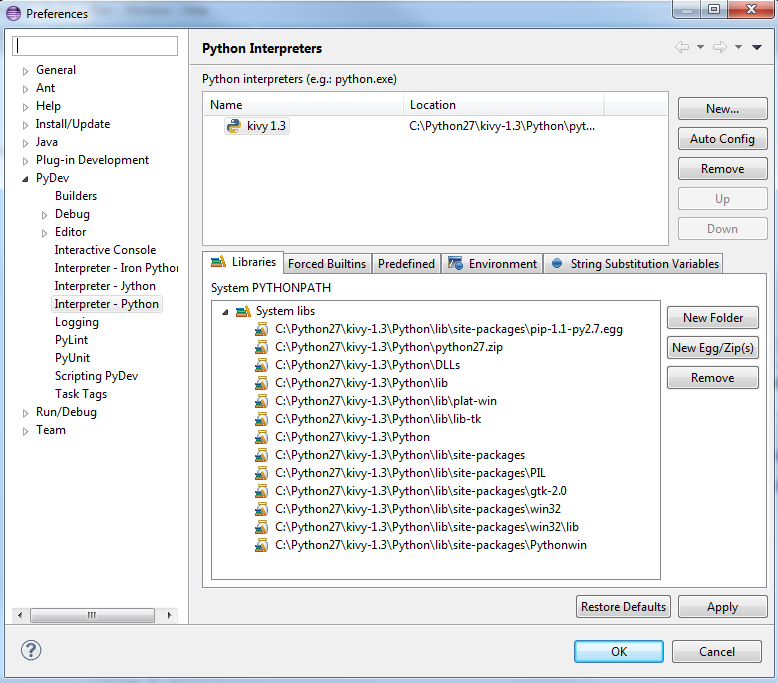Click the Eclipse Preferences title bar icon
The width and height of the screenshot is (778, 683).
tap(13, 13)
